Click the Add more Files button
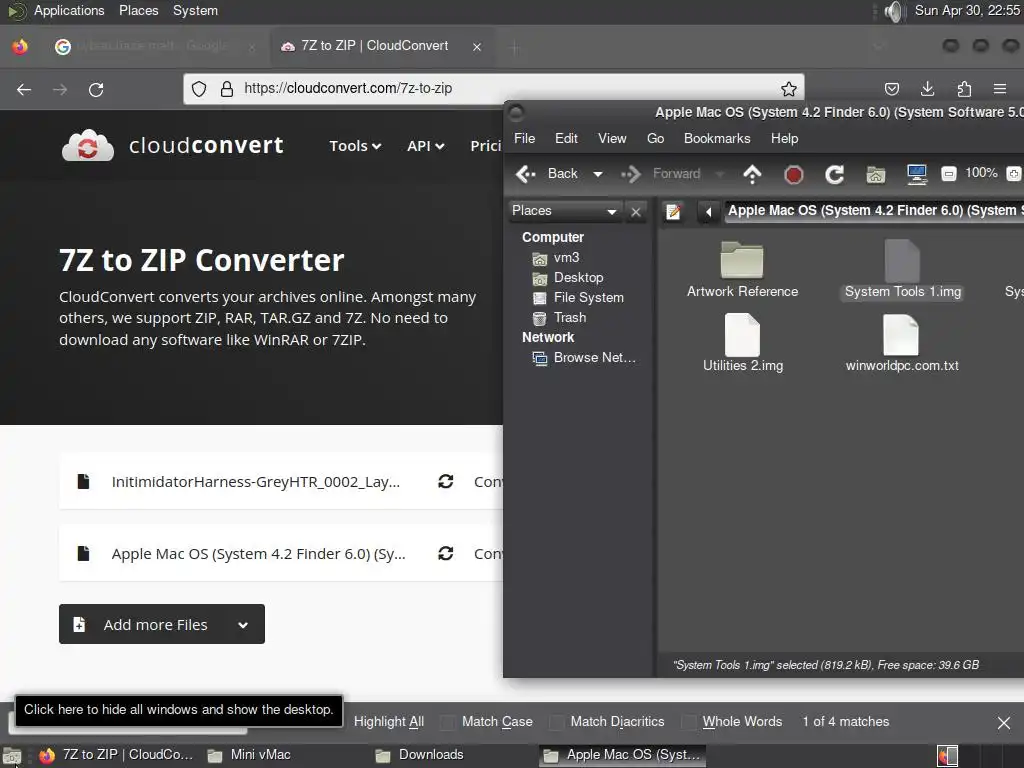Viewport: 1024px width, 768px height. coord(161,624)
